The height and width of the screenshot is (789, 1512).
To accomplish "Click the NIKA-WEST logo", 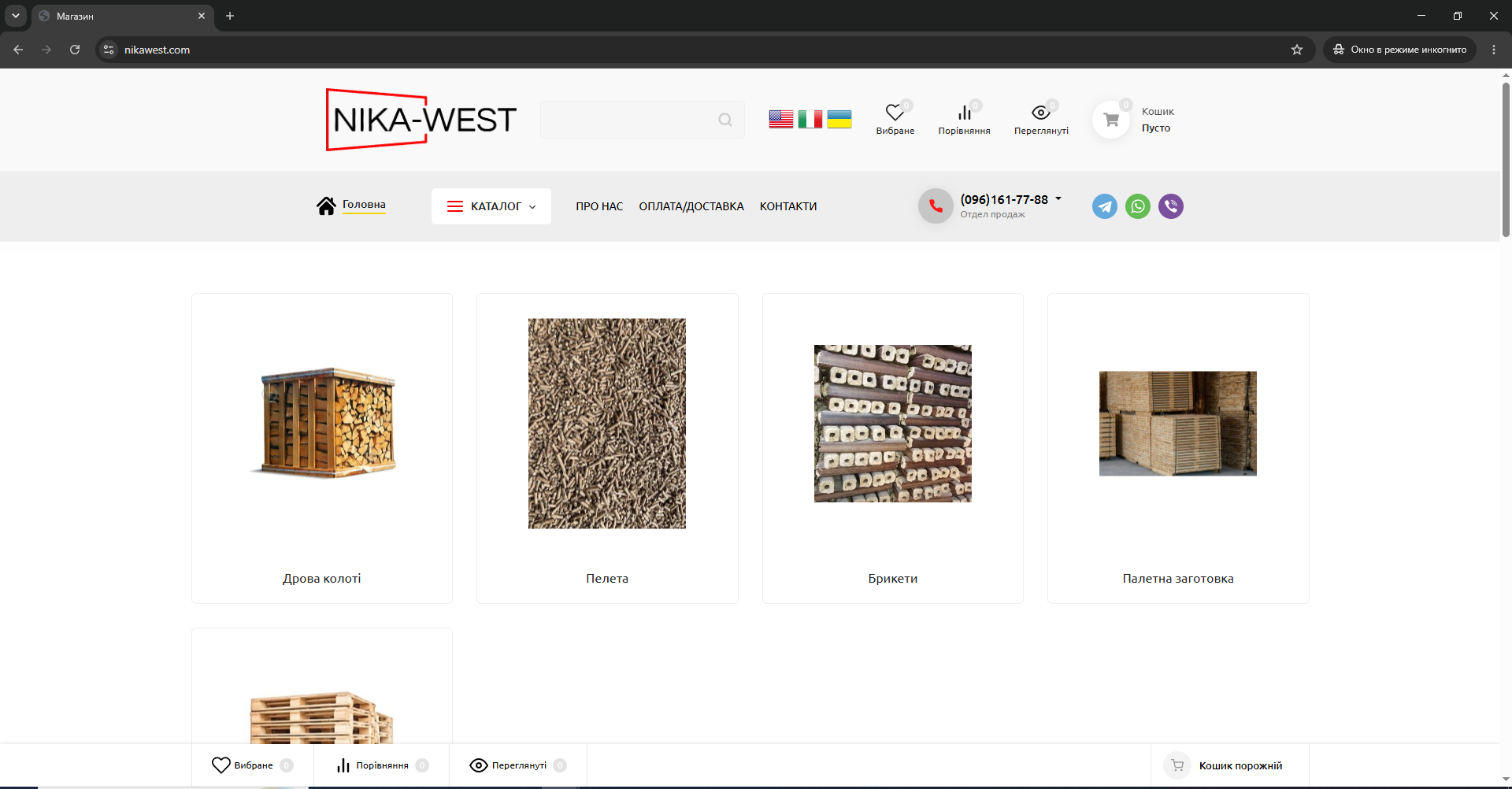I will tap(421, 120).
